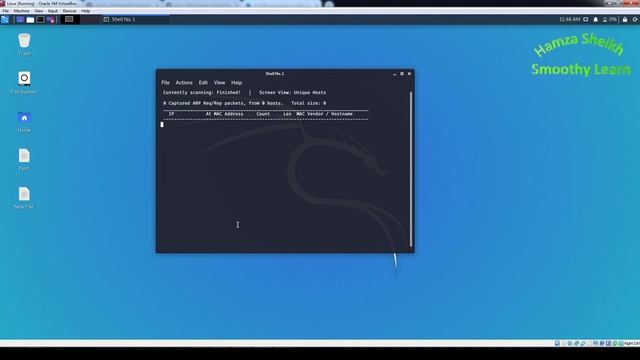This screenshot has height=360, width=640.
Task: Click the logout power icon
Action: point(635,19)
